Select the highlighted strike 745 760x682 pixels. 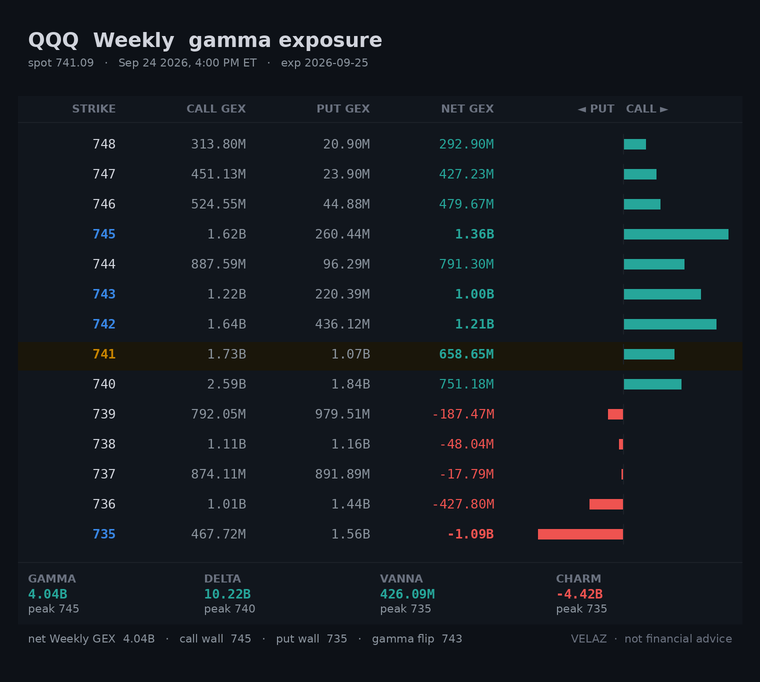pos(104,234)
